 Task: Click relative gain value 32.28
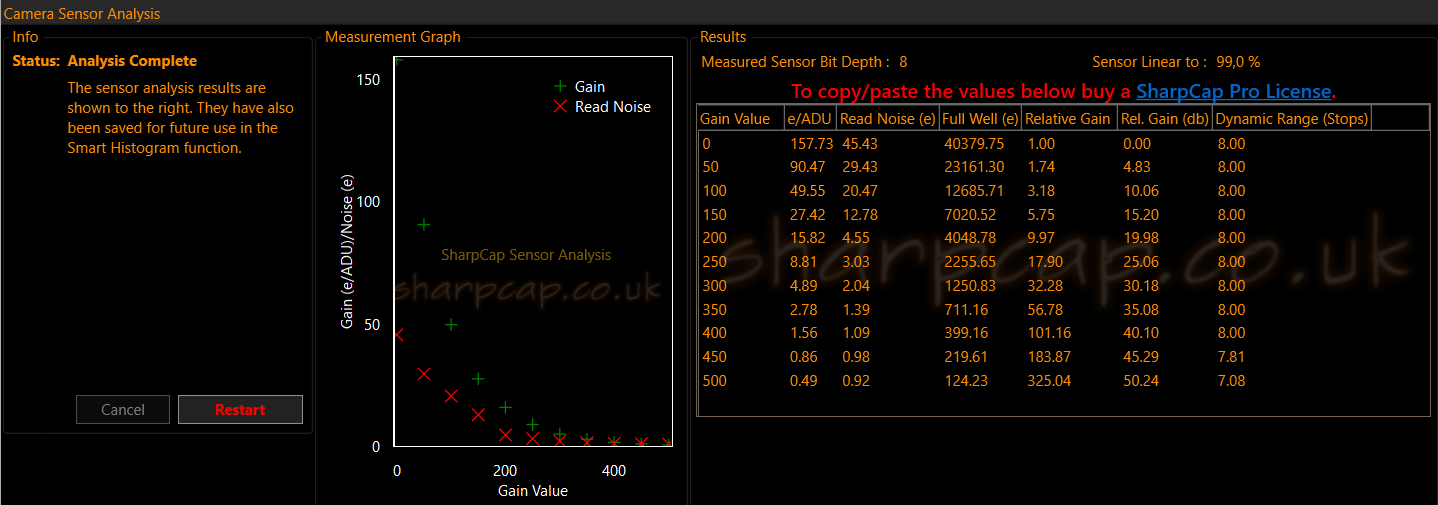1045,286
